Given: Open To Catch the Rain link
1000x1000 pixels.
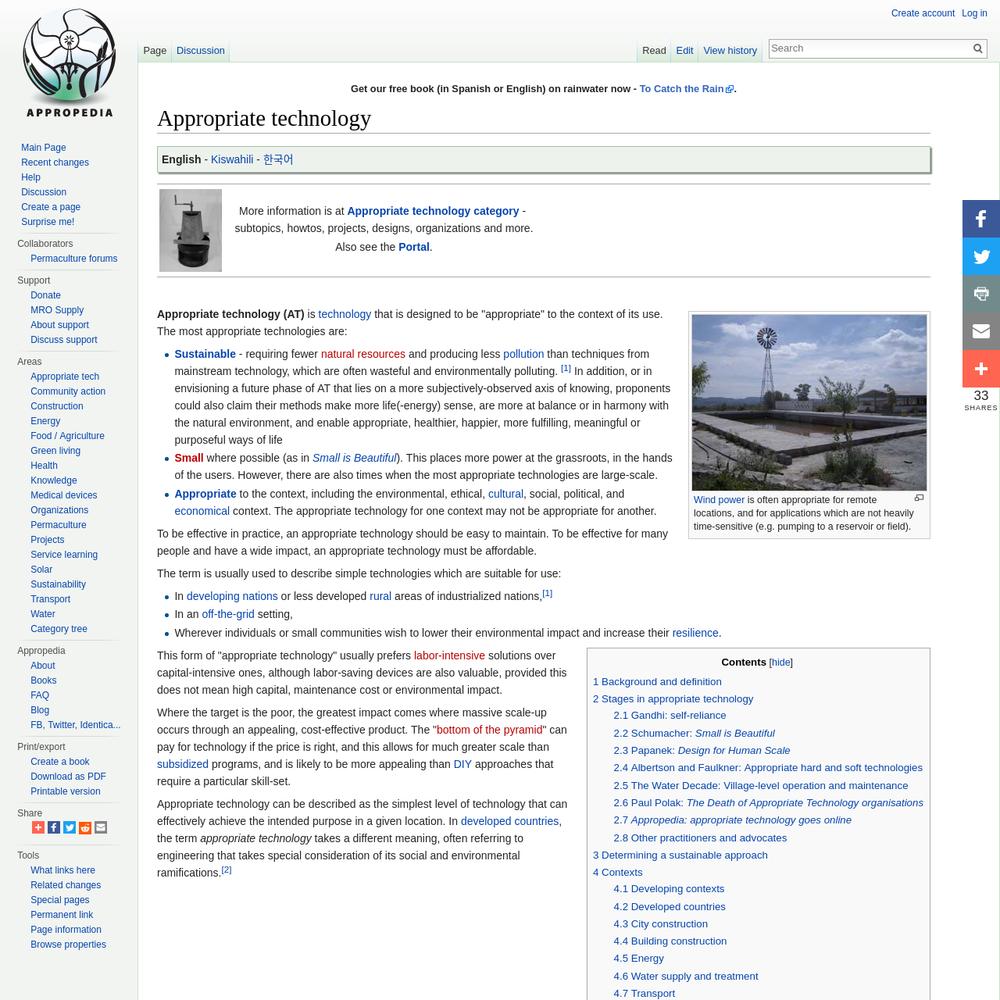Looking at the screenshot, I should 686,89.
